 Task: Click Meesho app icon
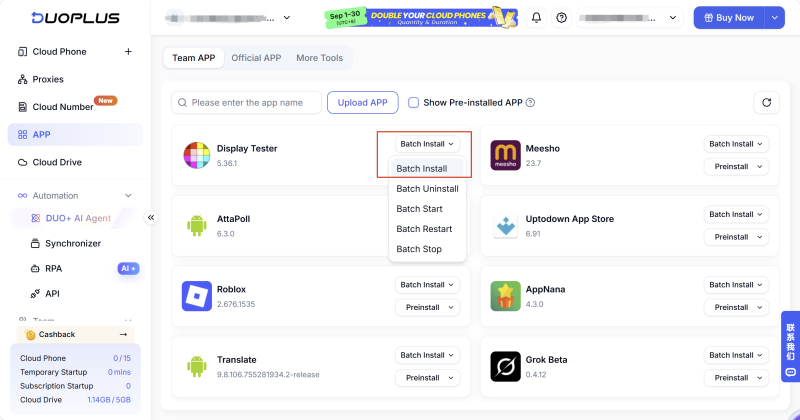click(506, 155)
